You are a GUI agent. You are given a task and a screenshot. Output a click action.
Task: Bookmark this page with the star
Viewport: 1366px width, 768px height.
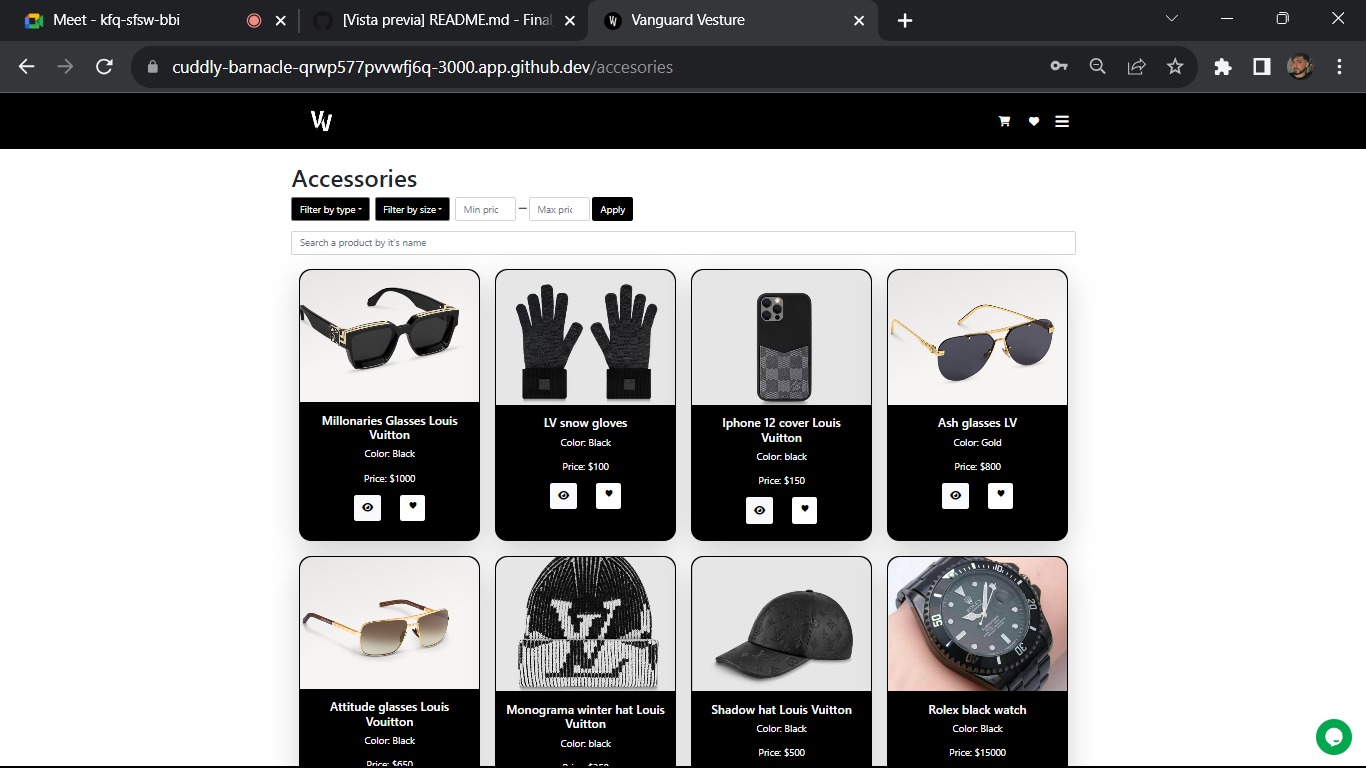pos(1175,67)
